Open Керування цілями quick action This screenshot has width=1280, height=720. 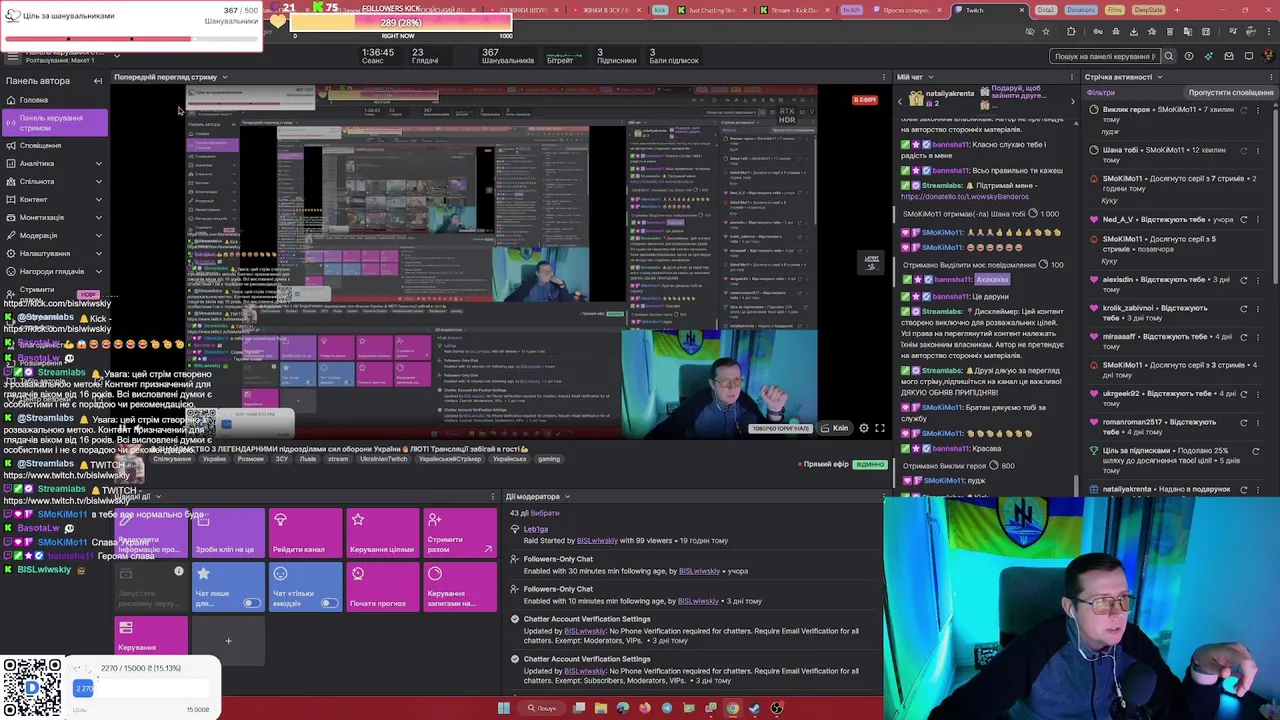[x=382, y=533]
